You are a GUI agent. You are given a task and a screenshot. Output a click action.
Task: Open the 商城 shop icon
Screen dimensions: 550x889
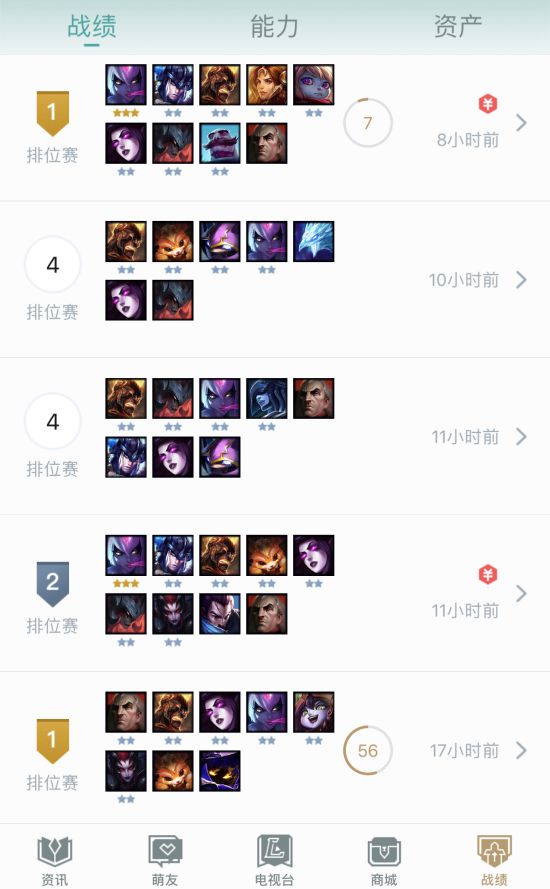point(384,852)
